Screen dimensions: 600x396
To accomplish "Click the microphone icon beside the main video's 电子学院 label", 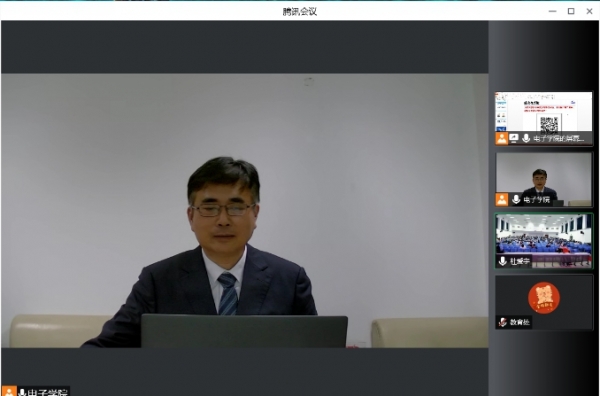I will pos(23,392).
